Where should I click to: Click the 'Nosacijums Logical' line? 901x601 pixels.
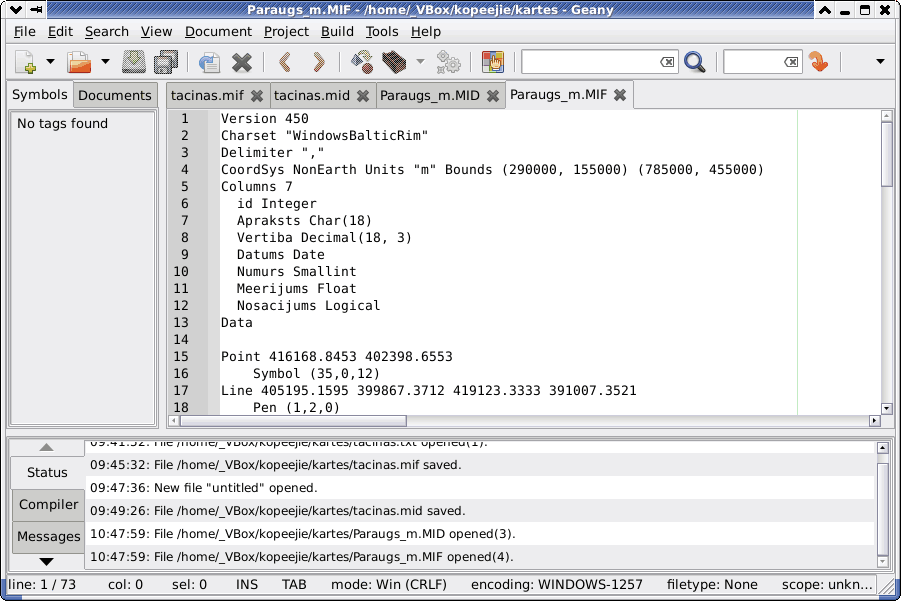(x=309, y=306)
